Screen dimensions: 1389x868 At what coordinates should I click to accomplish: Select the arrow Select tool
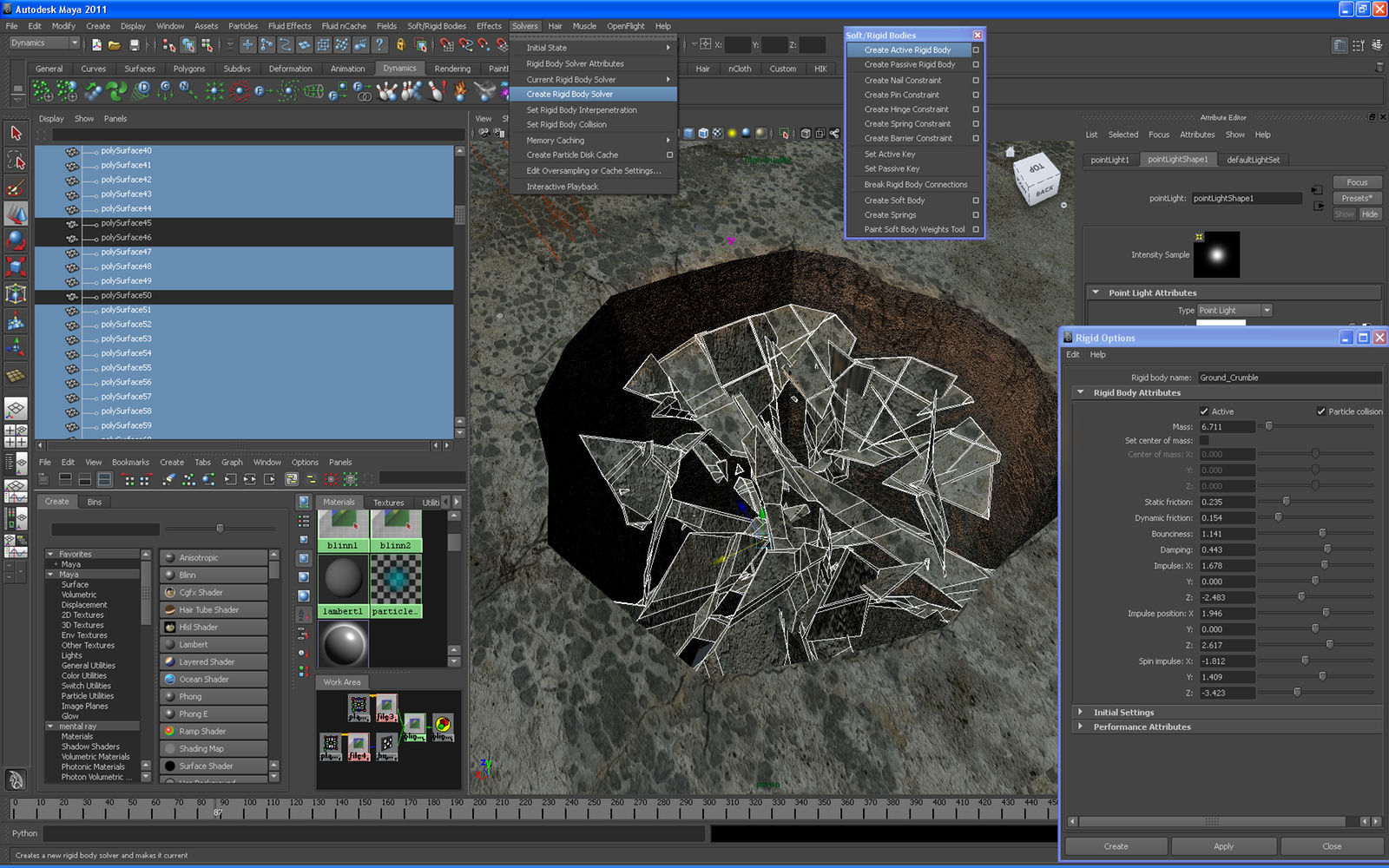[16, 133]
